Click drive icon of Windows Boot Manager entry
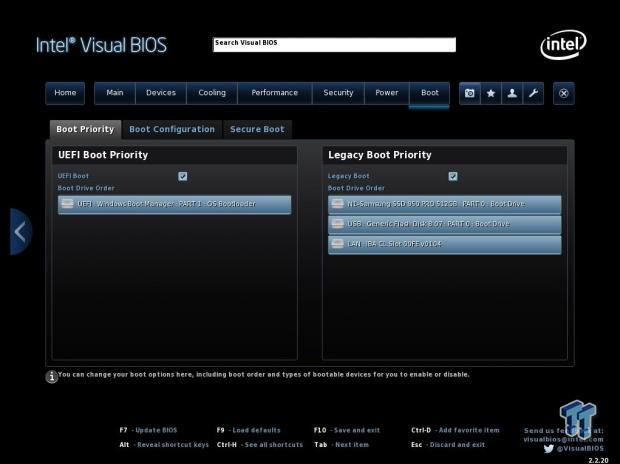 [67, 204]
